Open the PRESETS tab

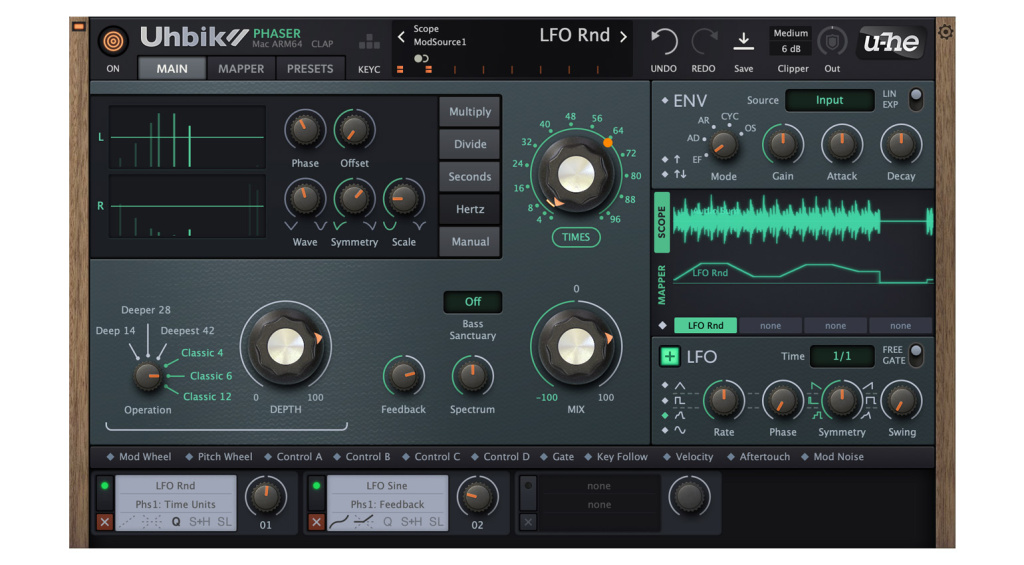pos(310,69)
